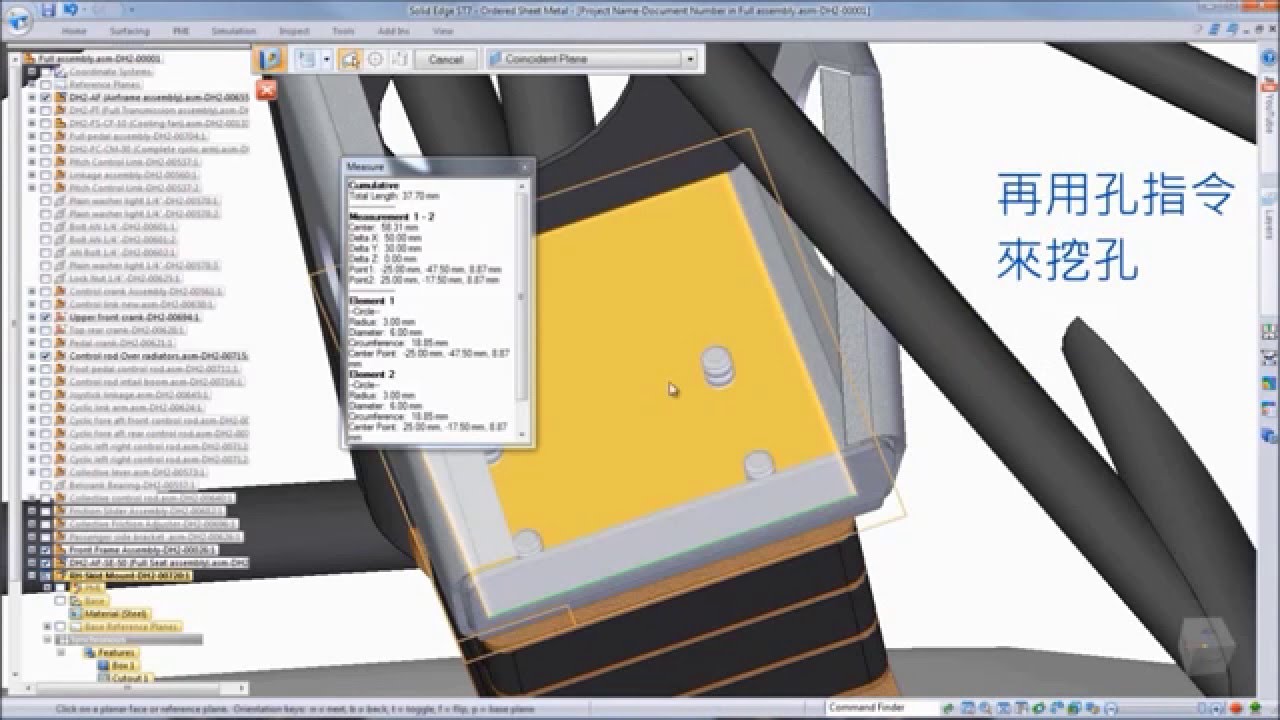1280x720 pixels.
Task: Expand the Control rod Over radiators node
Action: click(32, 356)
